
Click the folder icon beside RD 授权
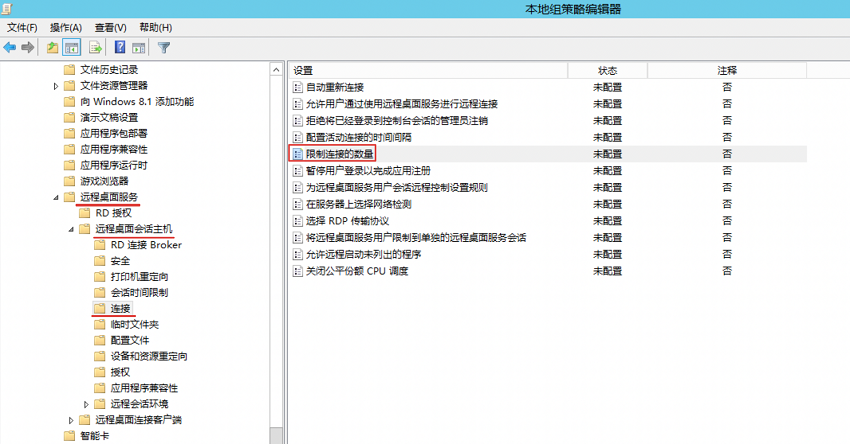(x=85, y=213)
